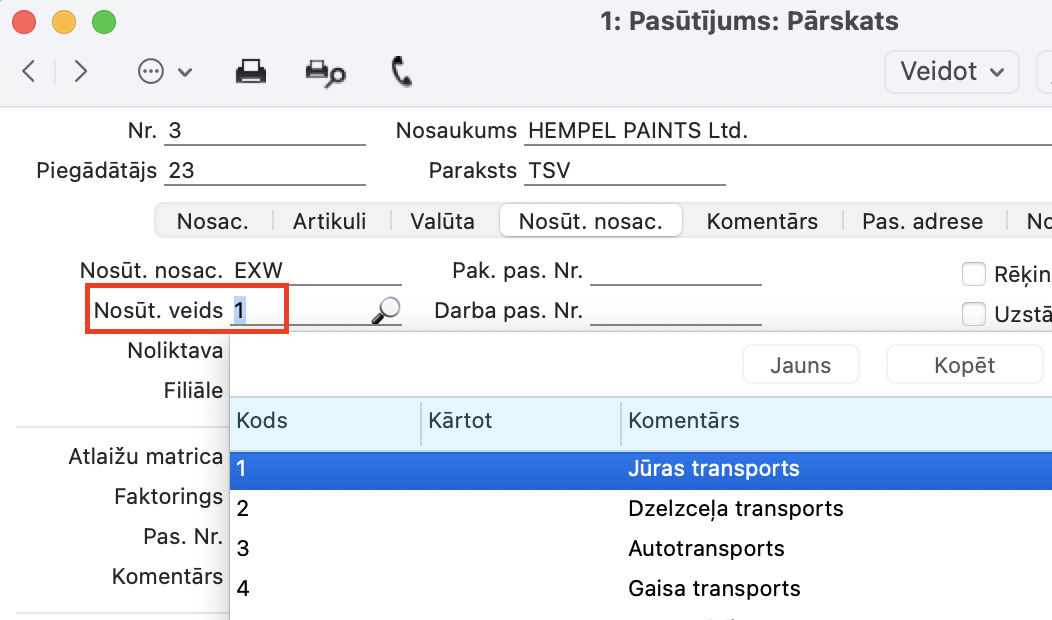1052x620 pixels.
Task: Click the Jauns button
Action: [800, 365]
